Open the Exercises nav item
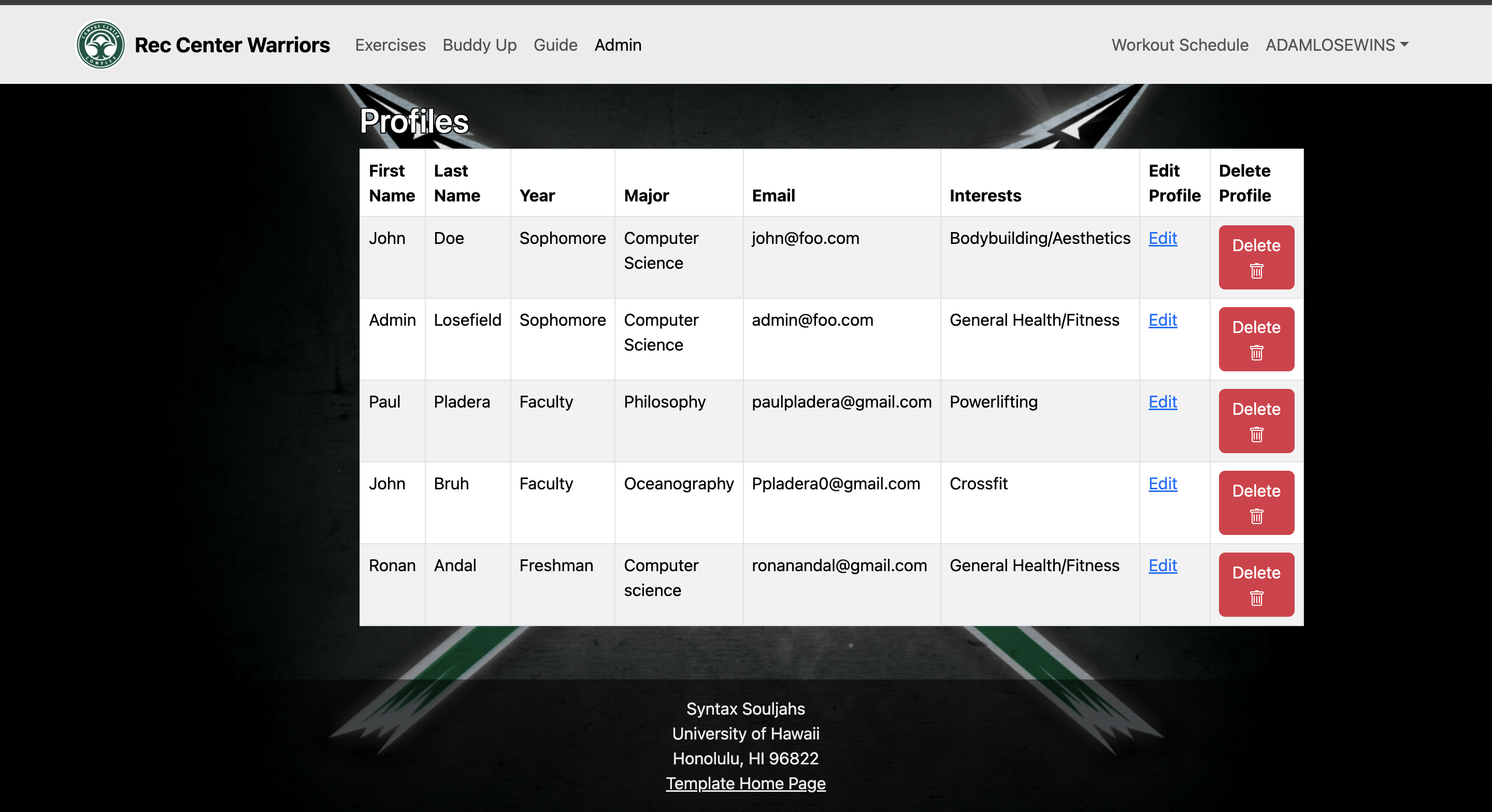The width and height of the screenshot is (1492, 812). [x=390, y=45]
